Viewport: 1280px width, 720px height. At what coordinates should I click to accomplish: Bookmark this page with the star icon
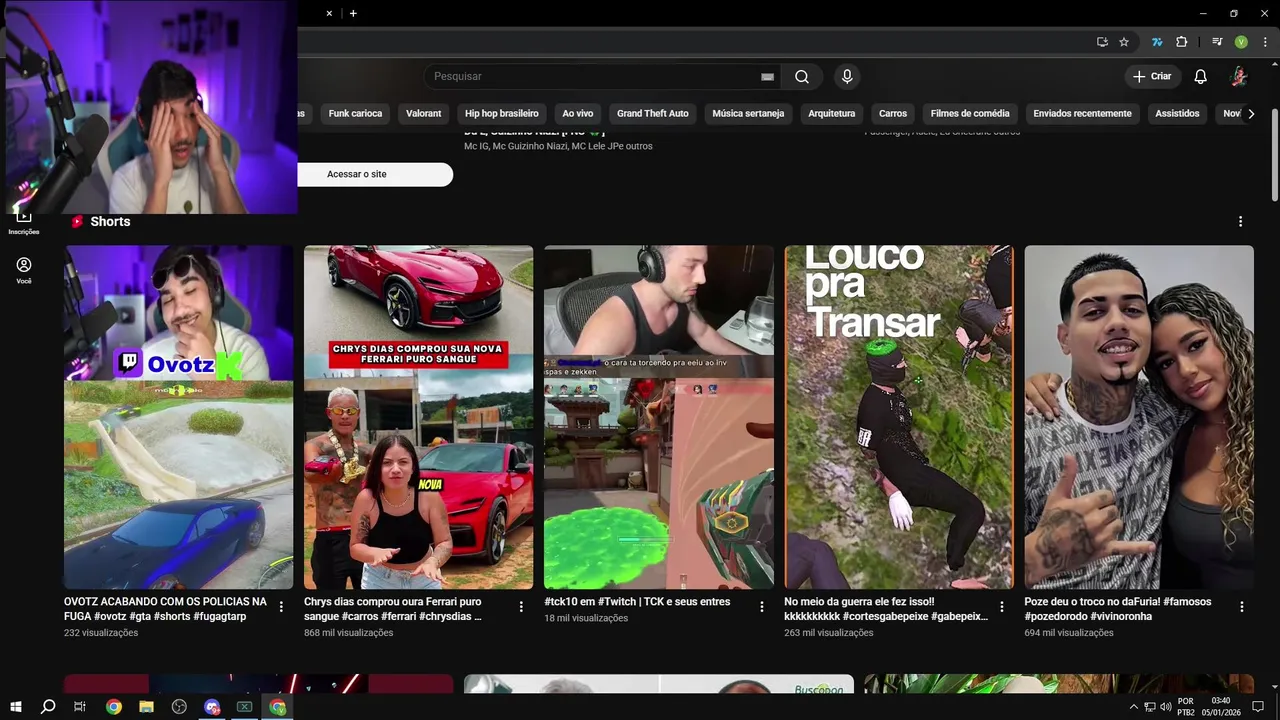[x=1124, y=42]
